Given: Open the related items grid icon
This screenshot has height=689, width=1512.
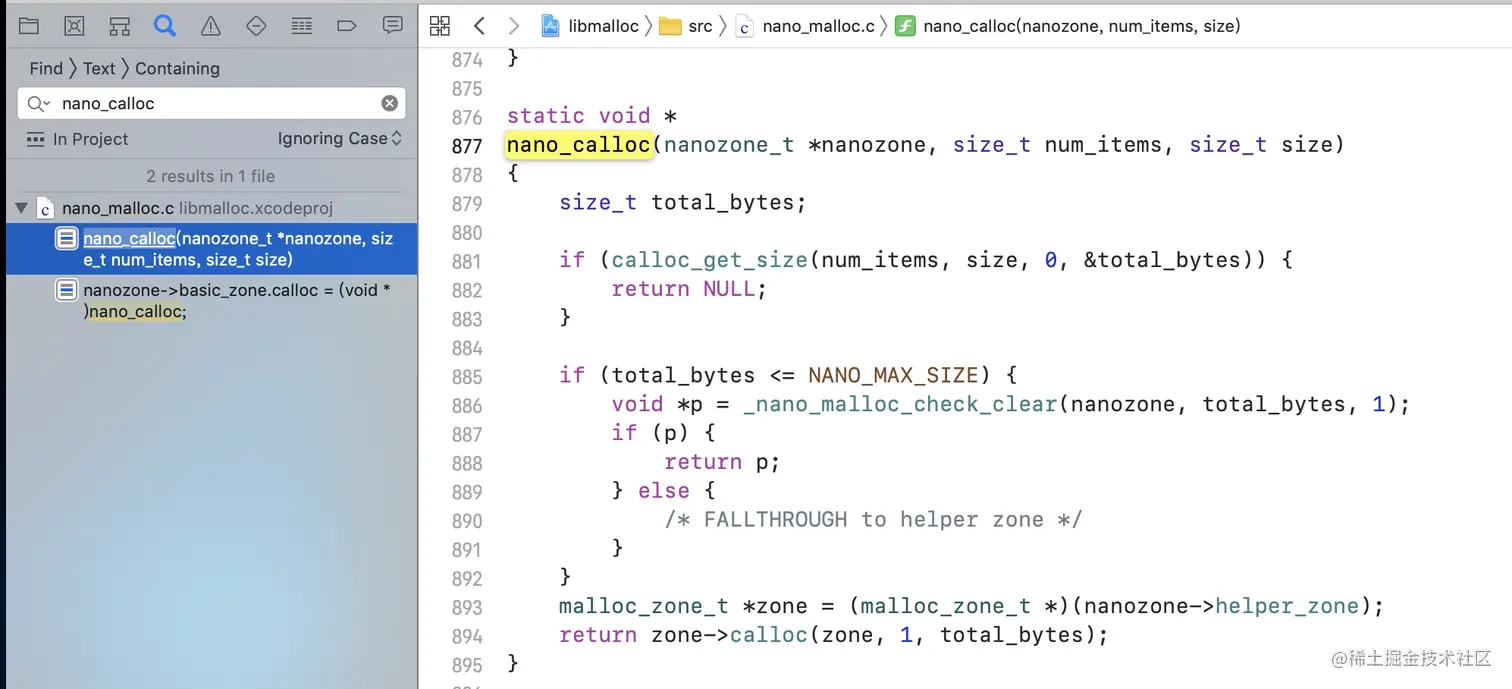Looking at the screenshot, I should [440, 26].
